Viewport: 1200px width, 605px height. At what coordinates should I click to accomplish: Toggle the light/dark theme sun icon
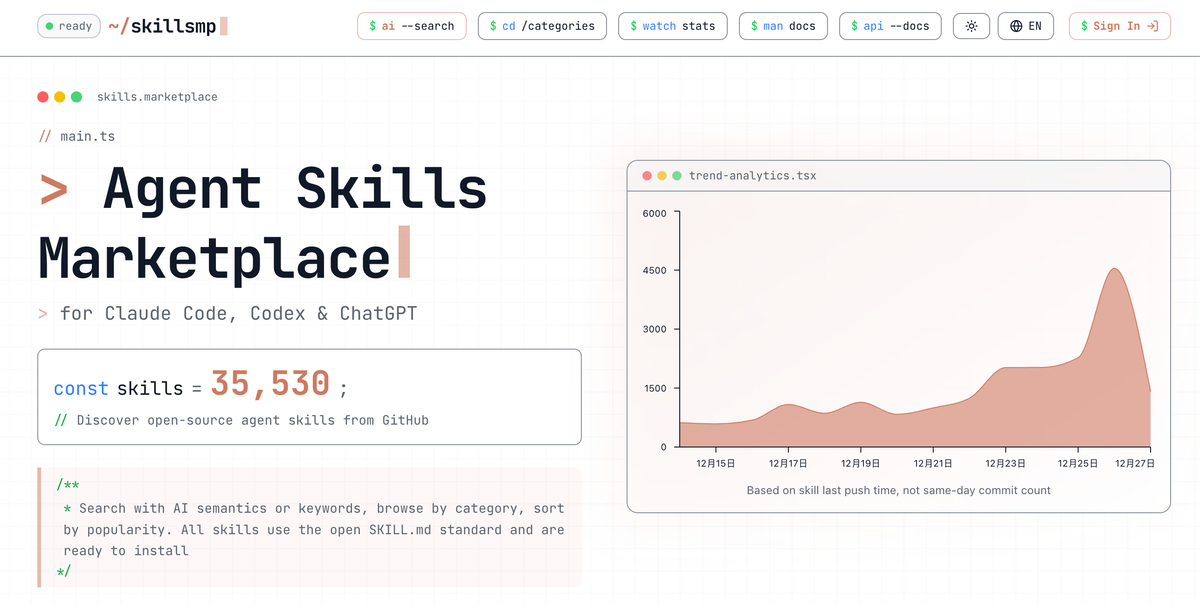[x=971, y=26]
